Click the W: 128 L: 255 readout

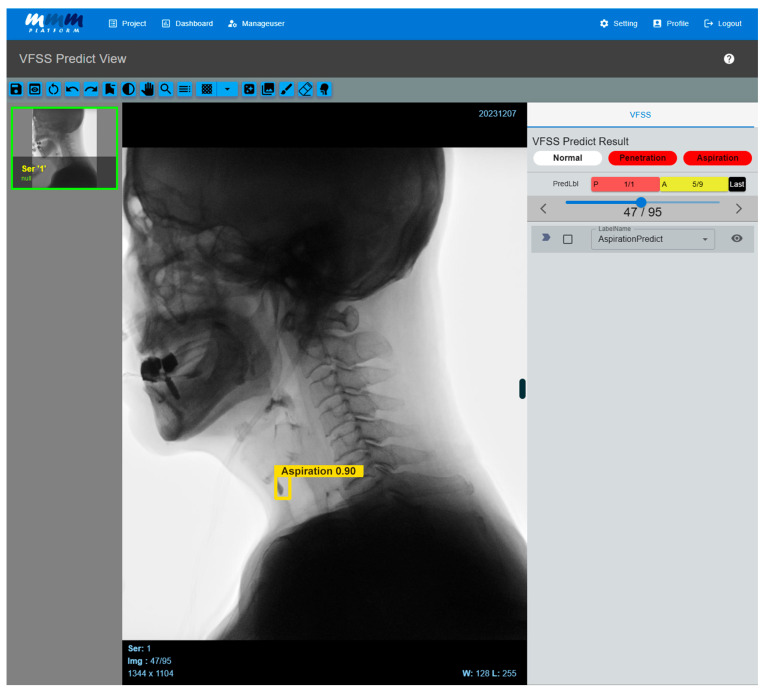click(489, 673)
